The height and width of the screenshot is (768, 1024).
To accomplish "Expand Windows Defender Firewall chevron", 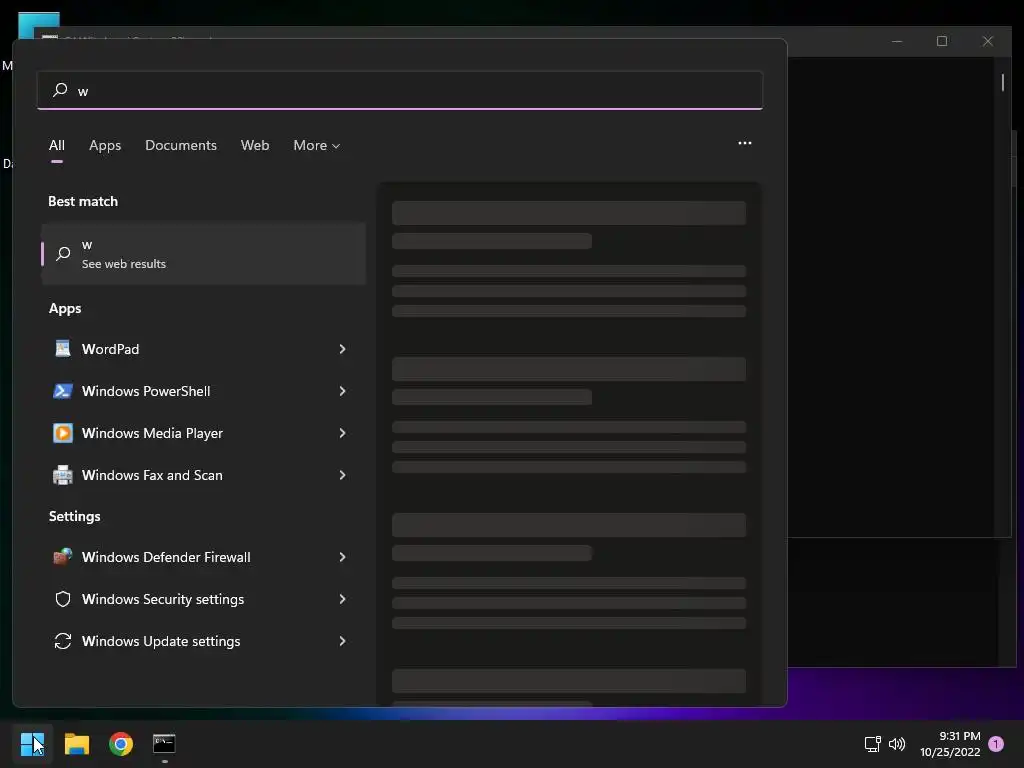I will [x=342, y=557].
